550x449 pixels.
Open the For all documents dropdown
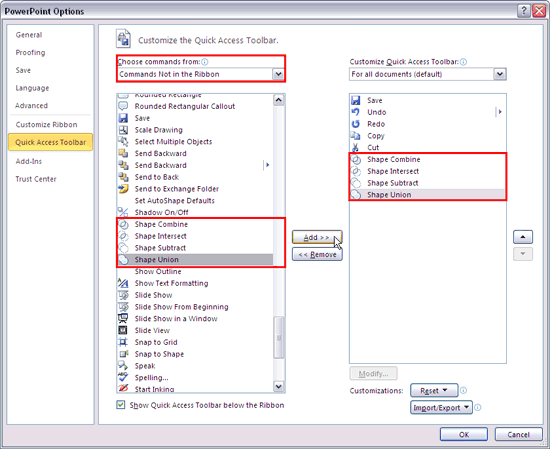coord(428,74)
